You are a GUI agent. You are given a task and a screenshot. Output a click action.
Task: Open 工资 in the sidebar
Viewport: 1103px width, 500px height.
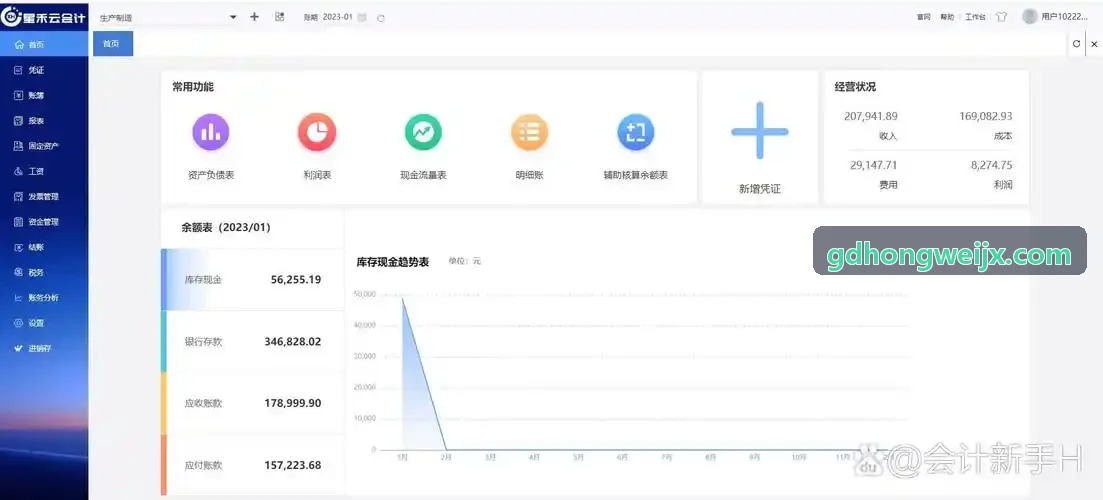44,172
